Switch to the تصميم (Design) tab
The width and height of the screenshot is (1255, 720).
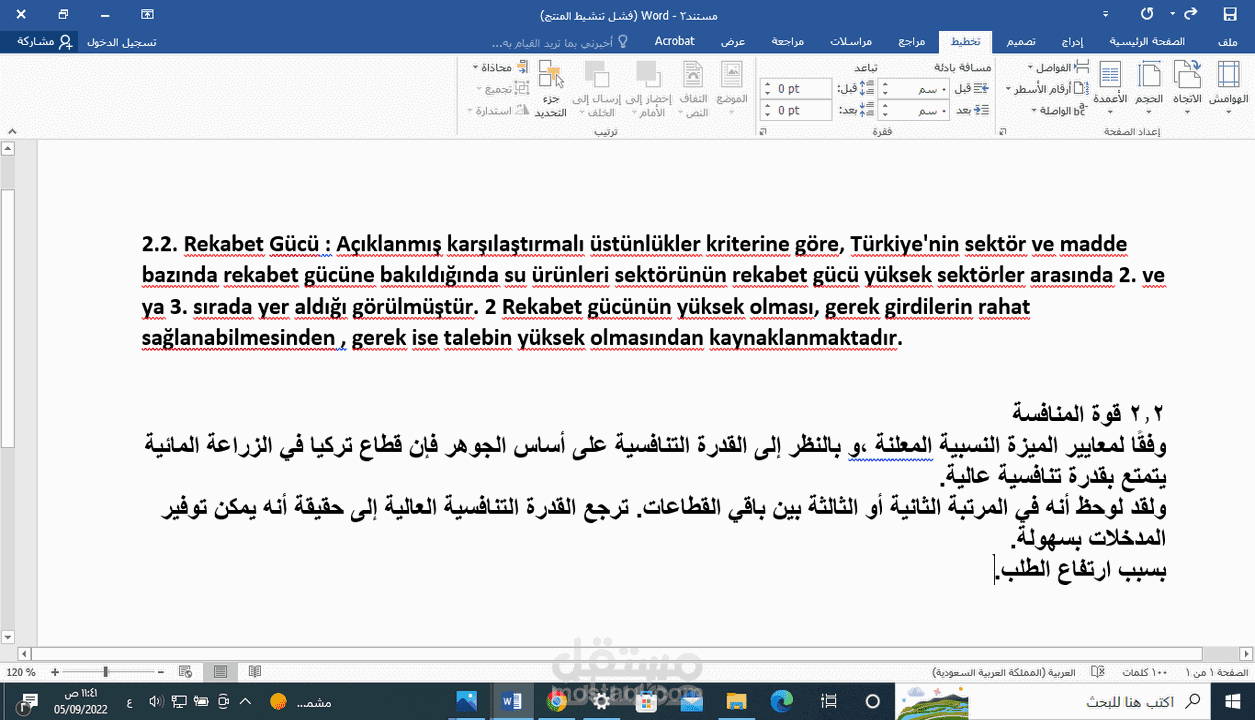pos(1021,42)
